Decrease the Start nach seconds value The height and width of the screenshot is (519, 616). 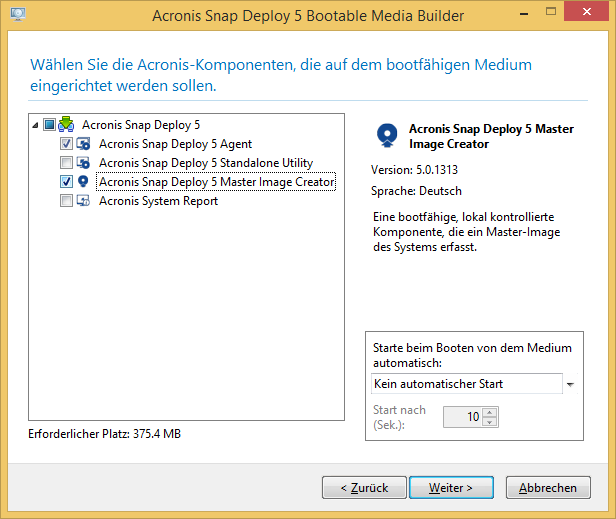tap(490, 422)
